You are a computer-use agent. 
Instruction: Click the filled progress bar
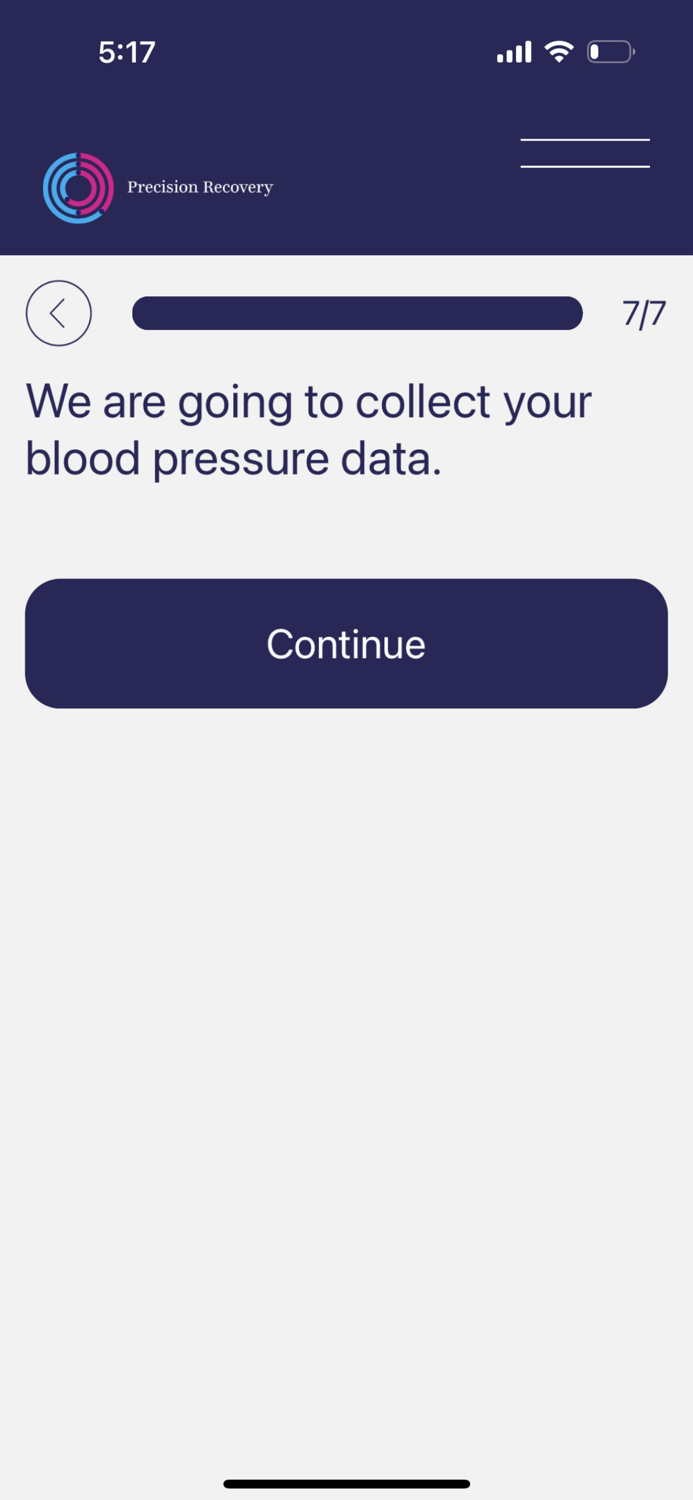[x=357, y=313]
